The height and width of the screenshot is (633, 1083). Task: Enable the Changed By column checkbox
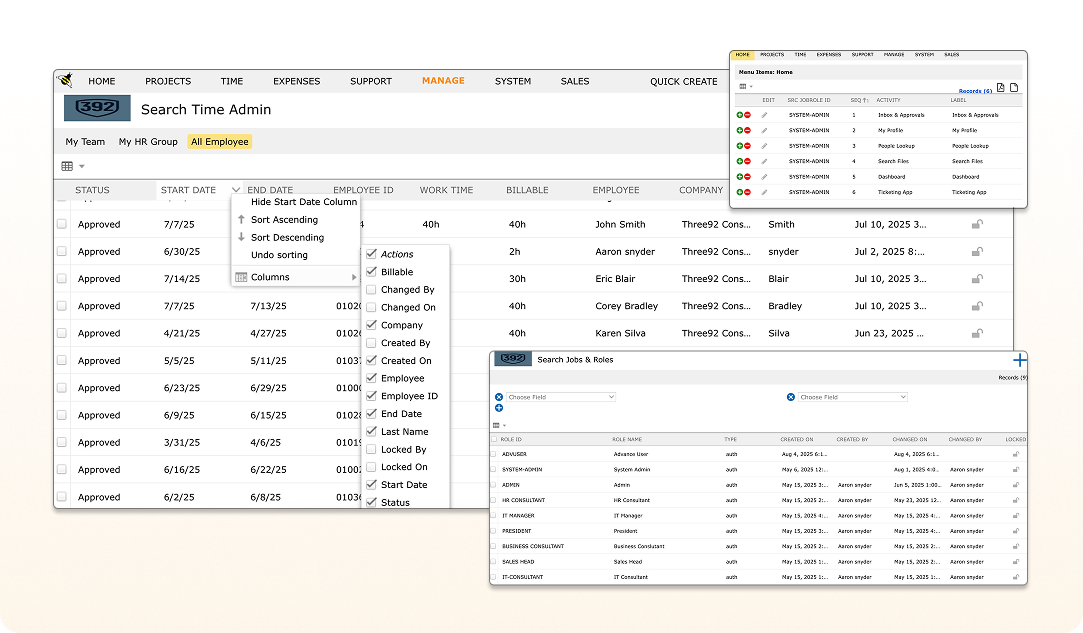372,290
